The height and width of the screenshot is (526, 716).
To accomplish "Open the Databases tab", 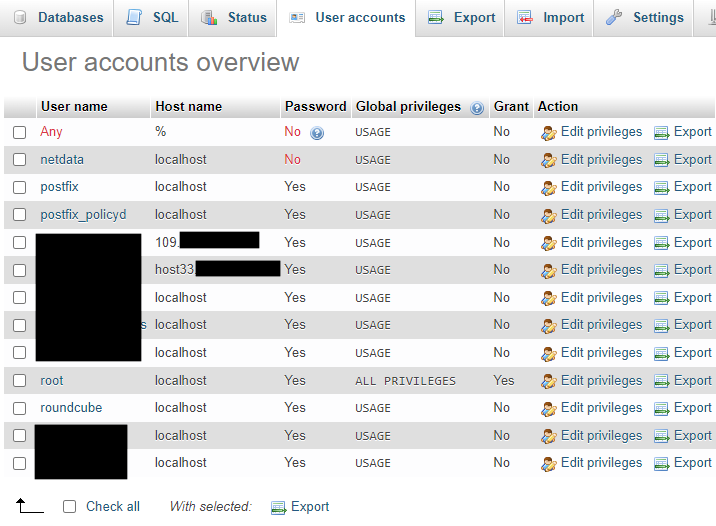I will pyautogui.click(x=56, y=18).
